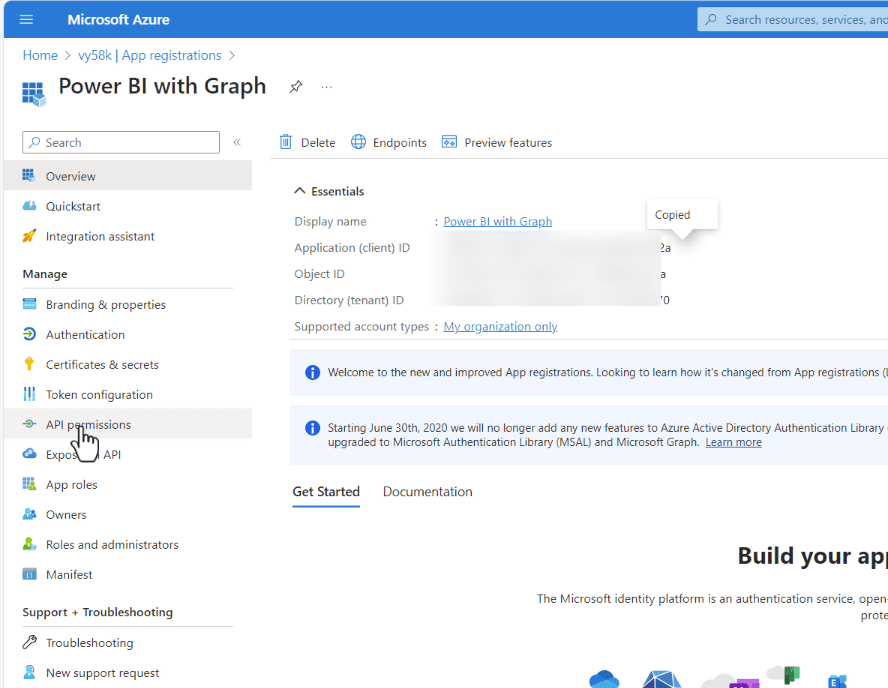Image resolution: width=888 pixels, height=688 pixels.
Task: Click the Delete button label
Action: pos(318,143)
